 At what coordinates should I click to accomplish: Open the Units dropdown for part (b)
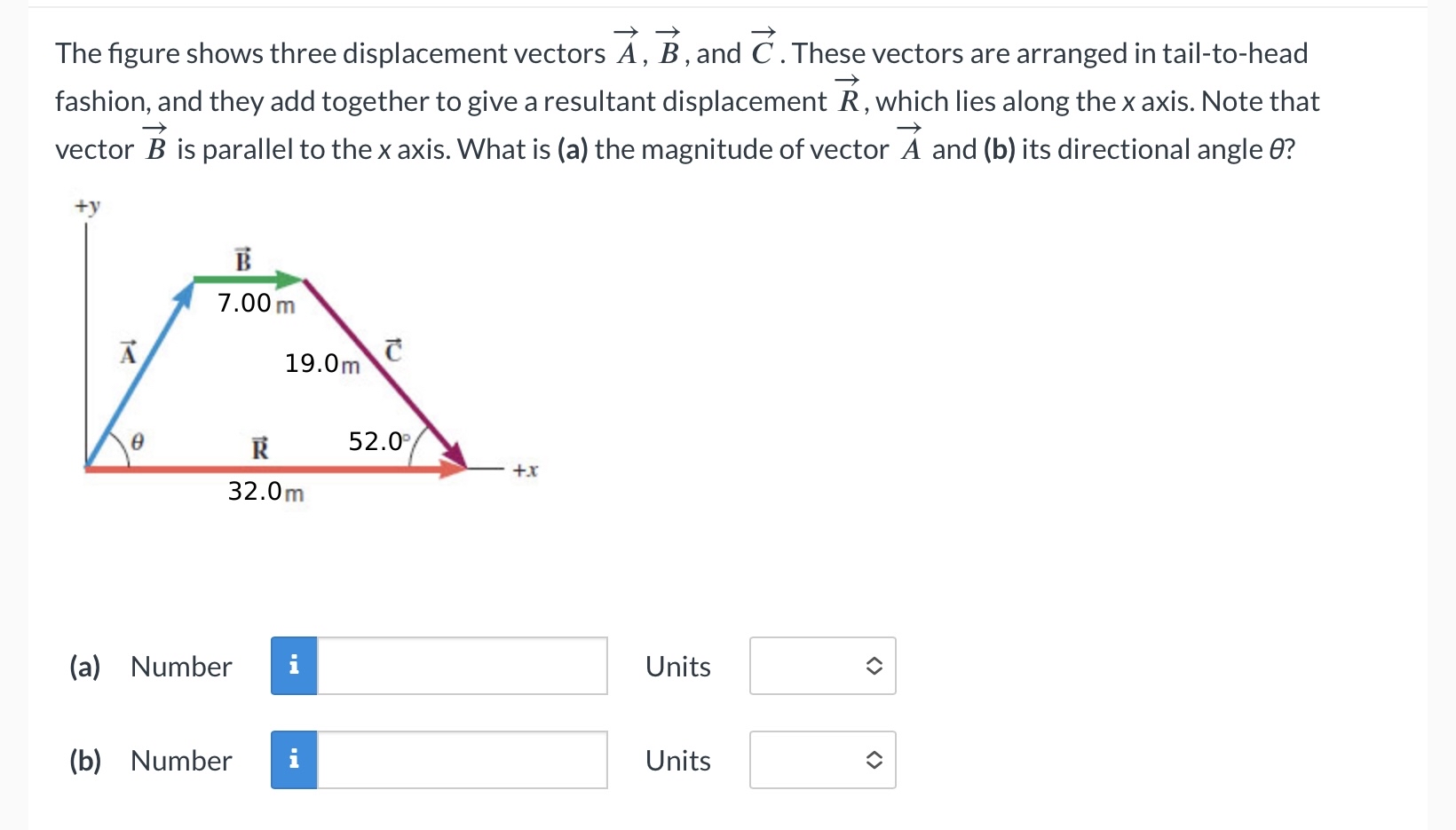(821, 760)
